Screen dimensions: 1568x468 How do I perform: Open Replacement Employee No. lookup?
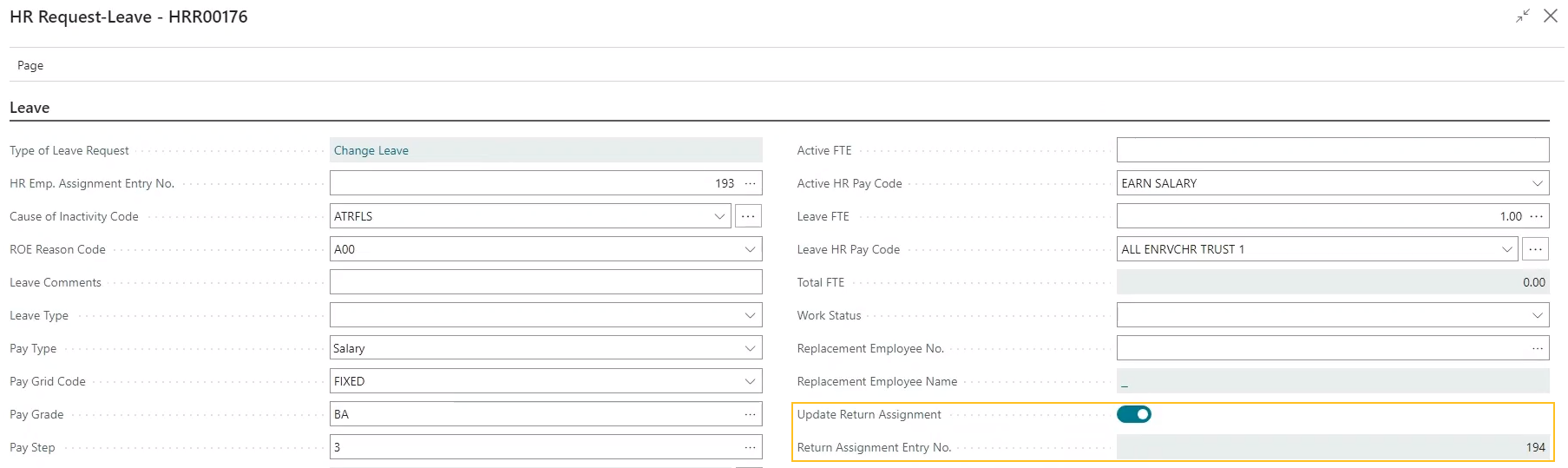tap(1537, 348)
